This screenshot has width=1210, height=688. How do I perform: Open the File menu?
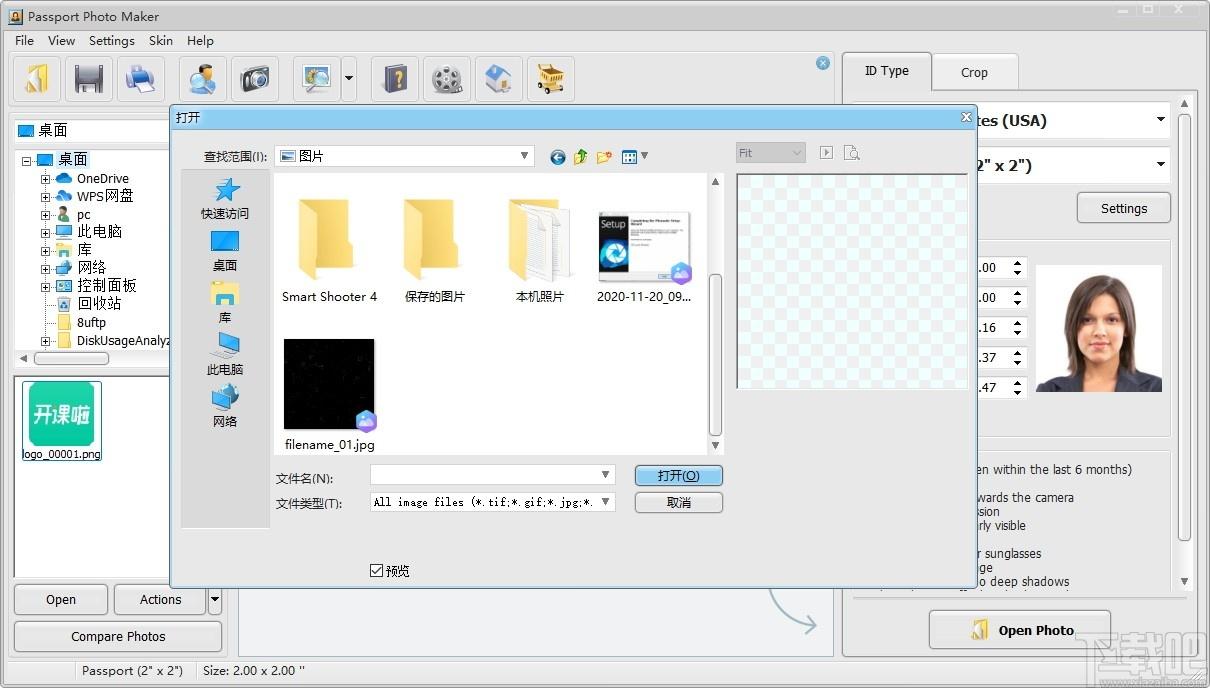click(x=24, y=41)
